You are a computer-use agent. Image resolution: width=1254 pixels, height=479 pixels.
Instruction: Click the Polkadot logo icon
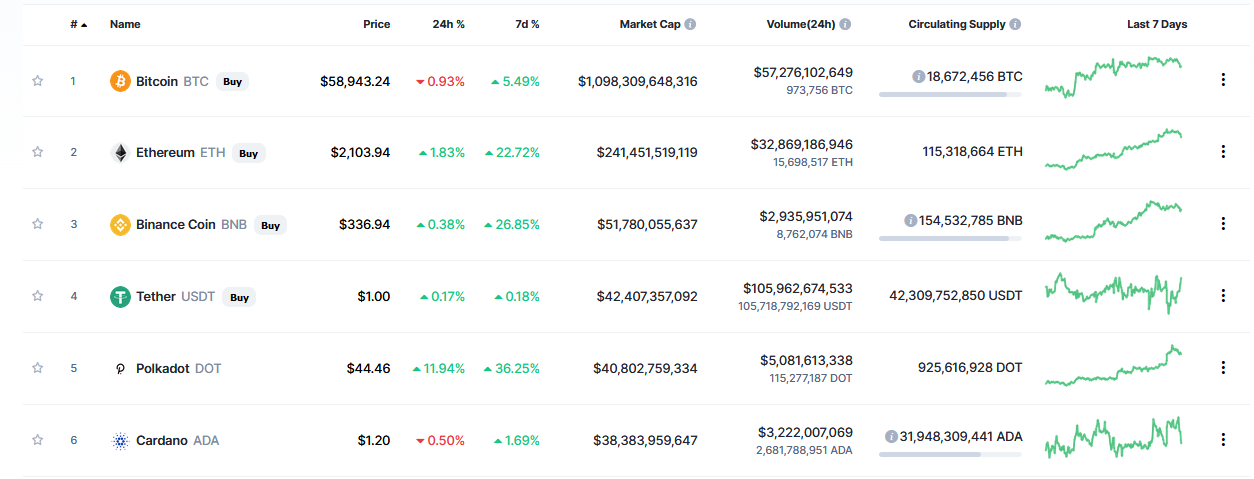[120, 369]
